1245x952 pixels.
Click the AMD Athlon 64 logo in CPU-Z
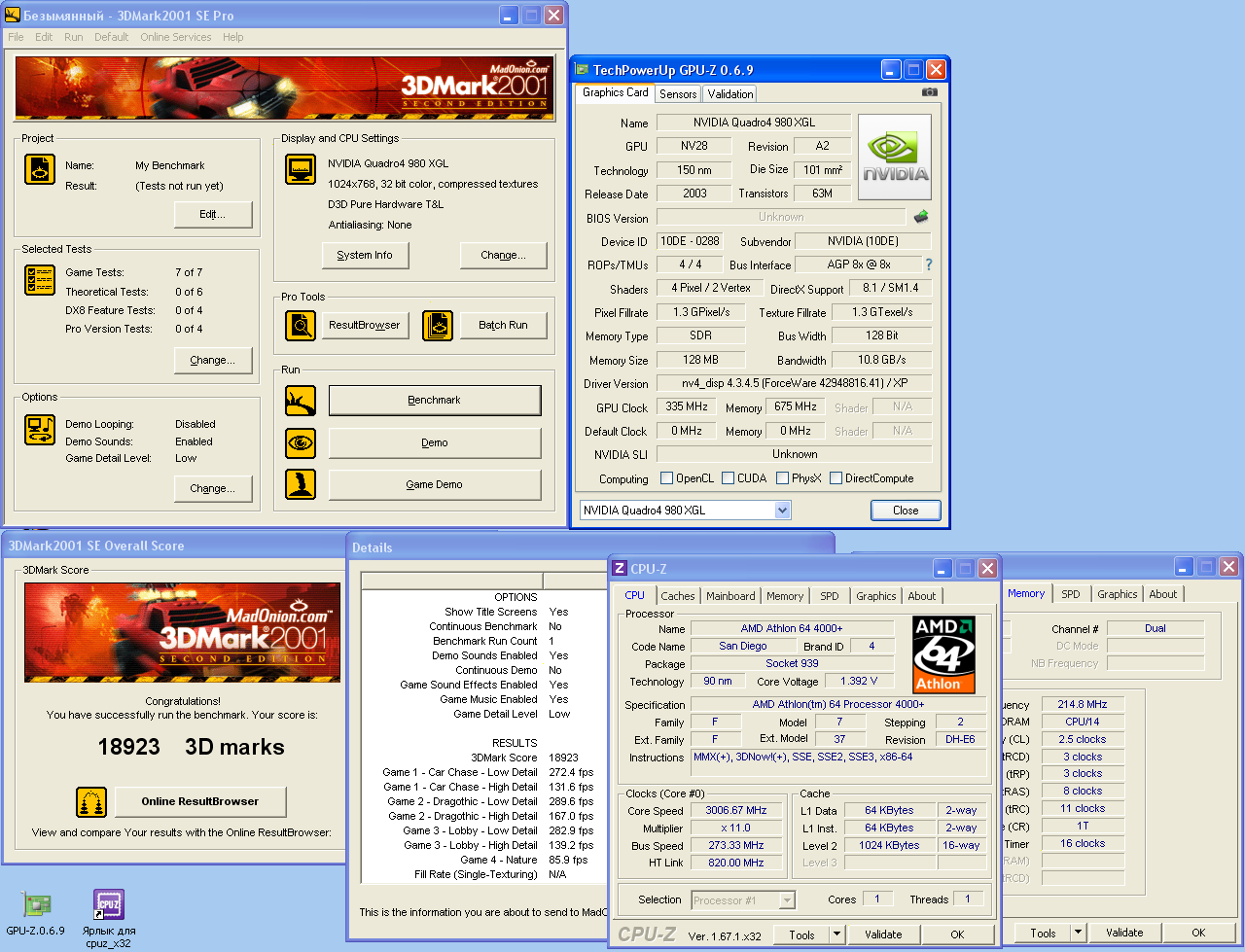(943, 653)
